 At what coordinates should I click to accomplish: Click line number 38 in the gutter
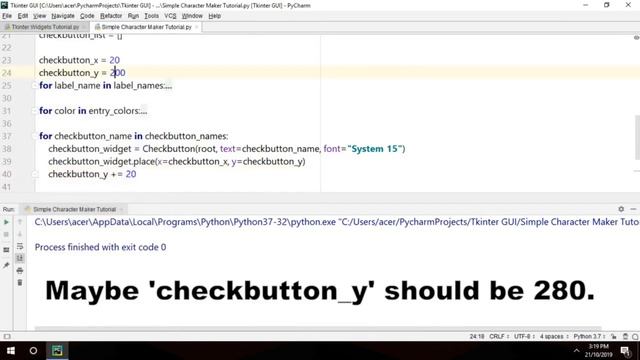pos(7,149)
